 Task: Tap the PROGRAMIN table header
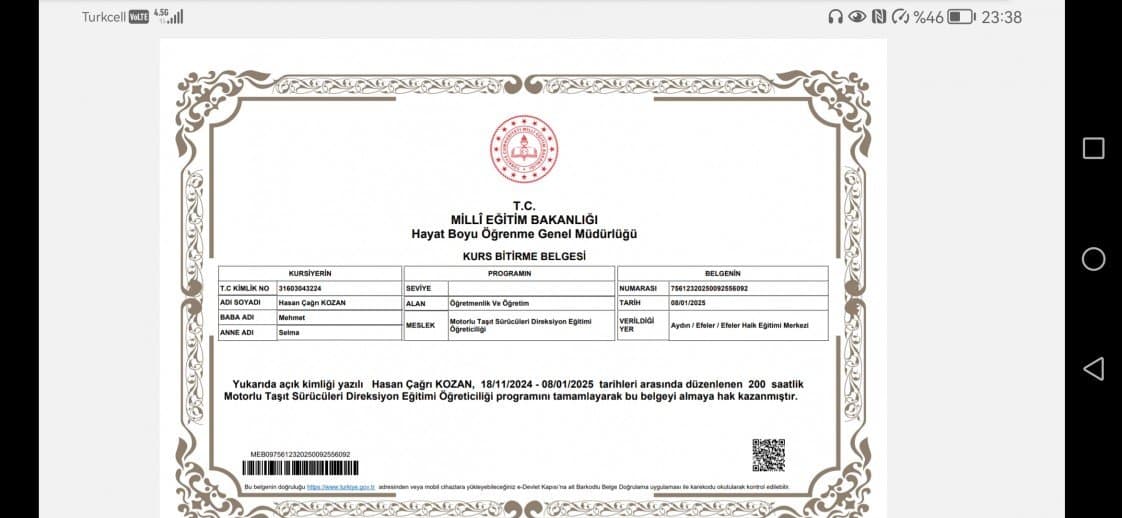(x=509, y=273)
